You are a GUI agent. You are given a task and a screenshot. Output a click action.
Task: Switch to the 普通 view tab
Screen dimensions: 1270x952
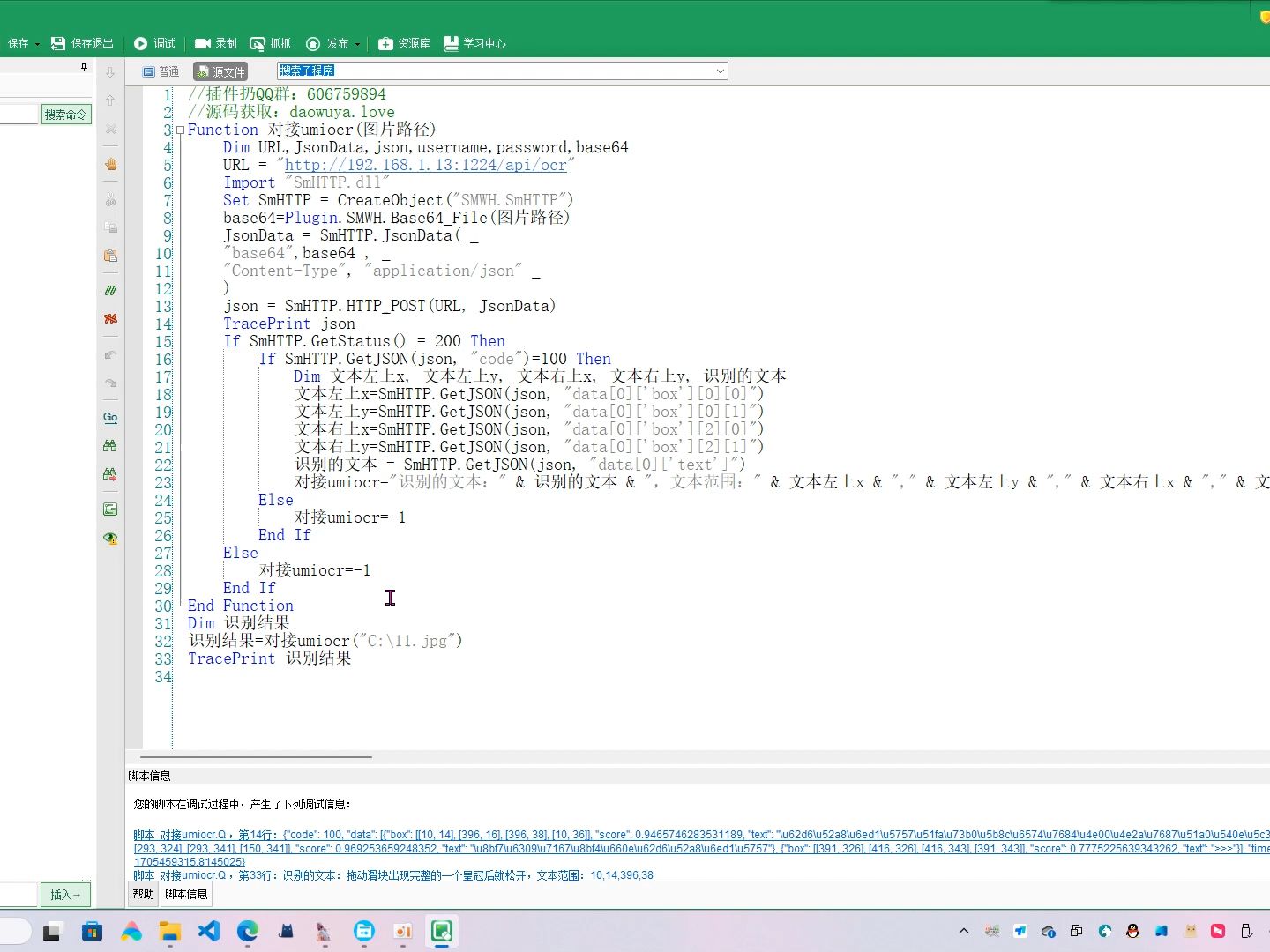click(x=161, y=71)
